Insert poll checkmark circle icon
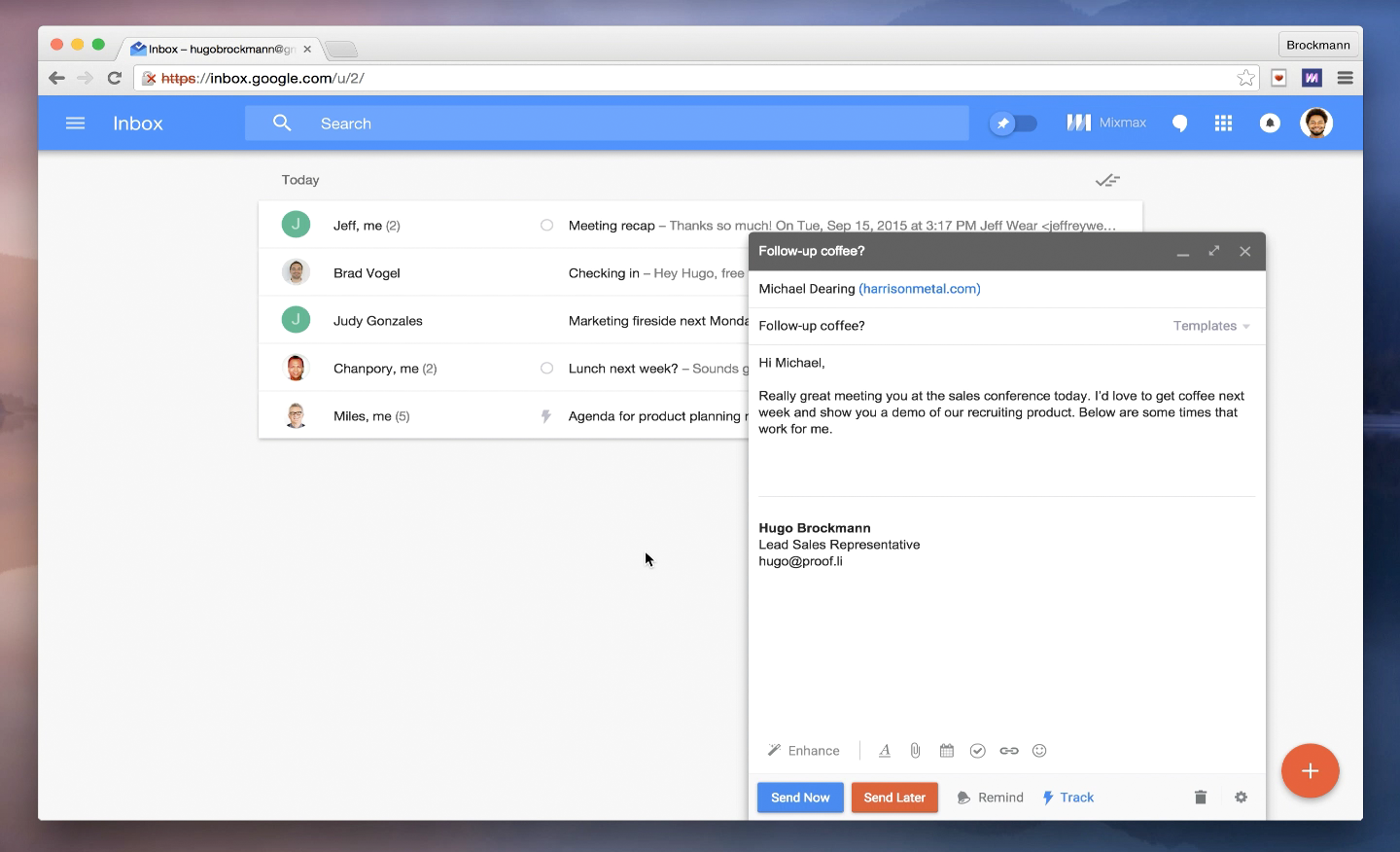The width and height of the screenshot is (1400, 852). click(x=978, y=751)
